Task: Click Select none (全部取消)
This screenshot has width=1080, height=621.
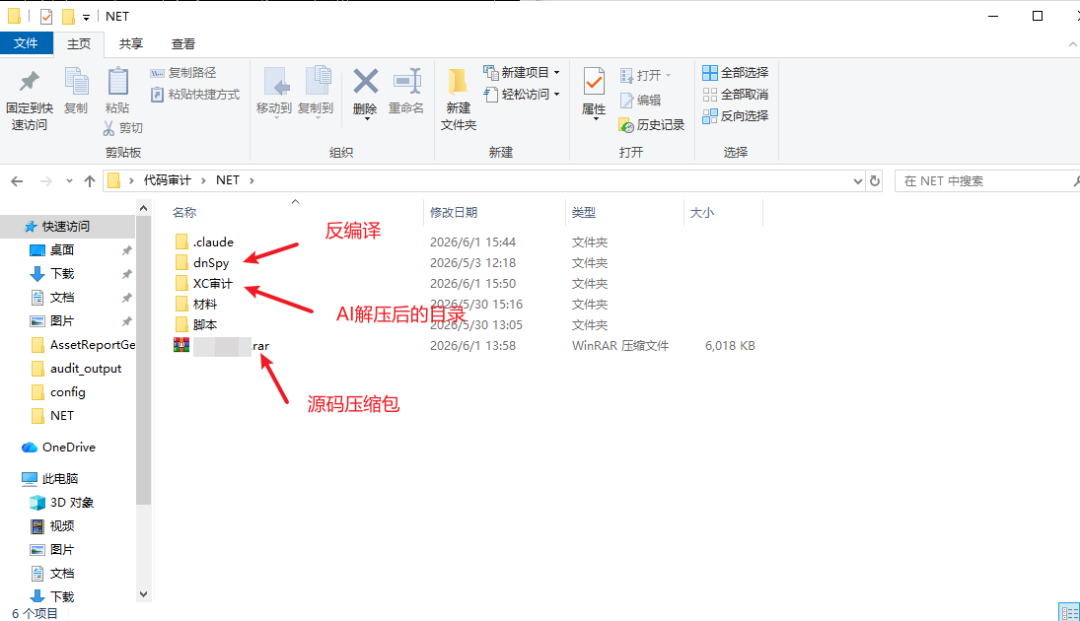Action: [x=735, y=95]
